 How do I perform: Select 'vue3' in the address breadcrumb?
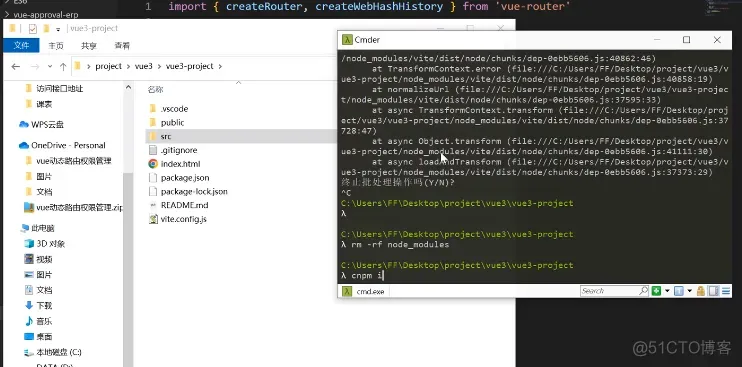point(143,66)
